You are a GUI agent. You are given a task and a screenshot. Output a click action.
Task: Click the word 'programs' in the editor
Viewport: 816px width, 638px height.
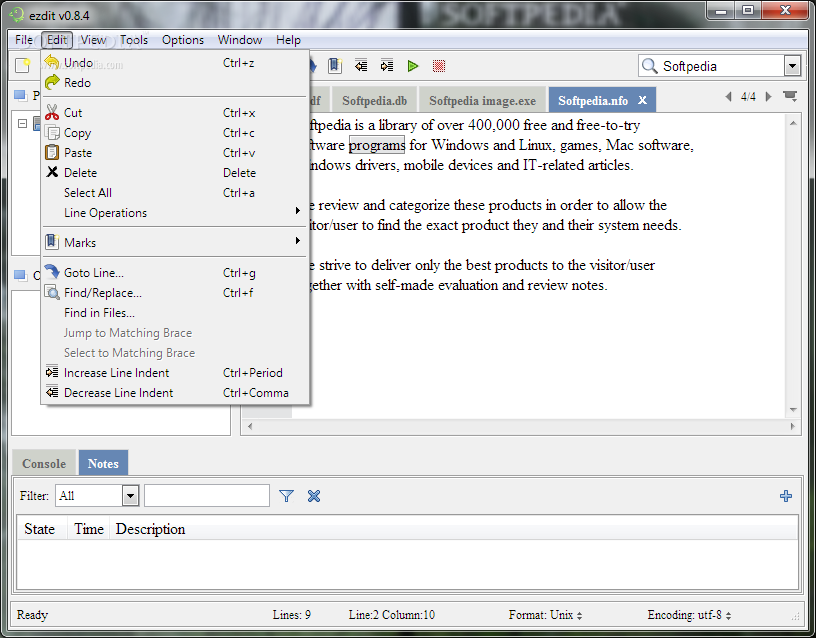point(376,145)
